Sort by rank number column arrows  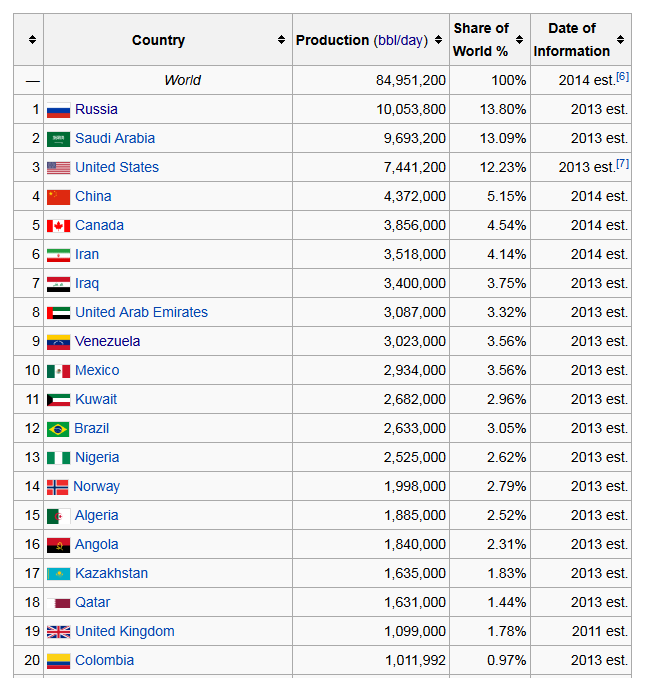[32, 40]
